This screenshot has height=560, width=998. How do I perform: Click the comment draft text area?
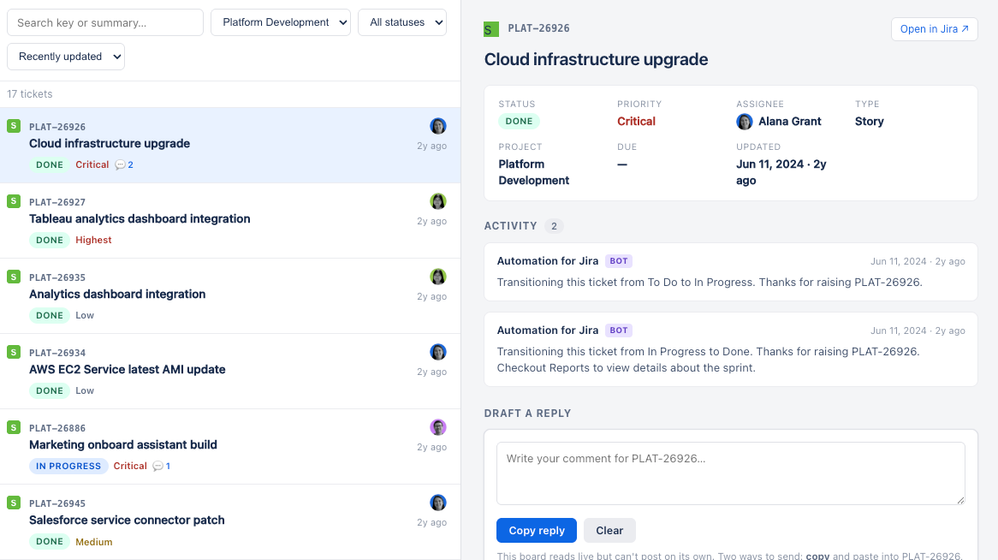[731, 473]
